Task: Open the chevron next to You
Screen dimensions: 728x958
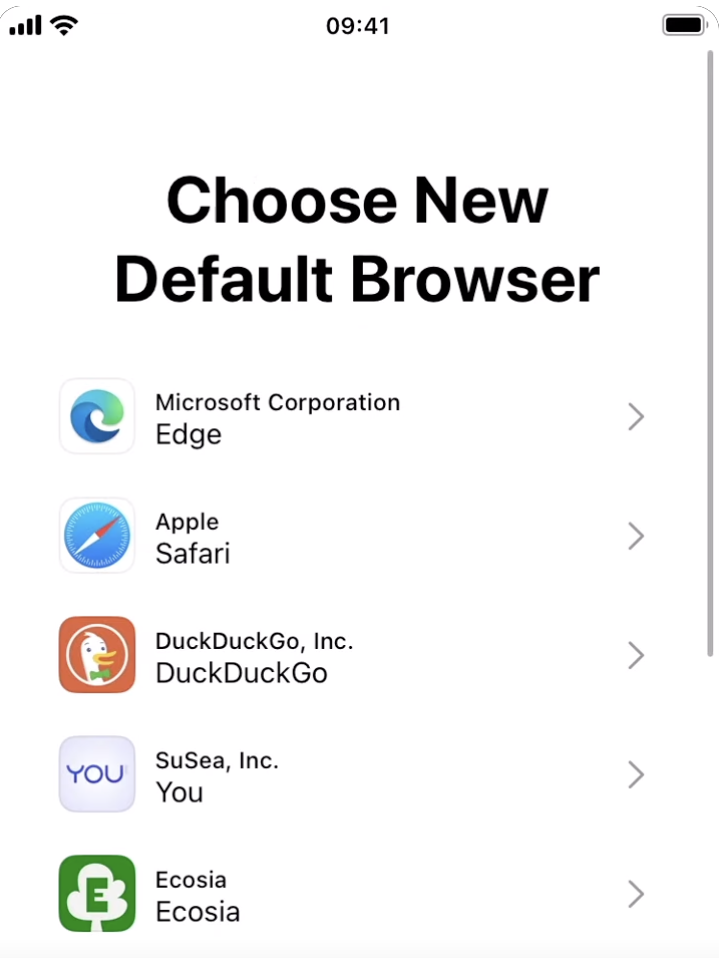Action: [x=635, y=775]
